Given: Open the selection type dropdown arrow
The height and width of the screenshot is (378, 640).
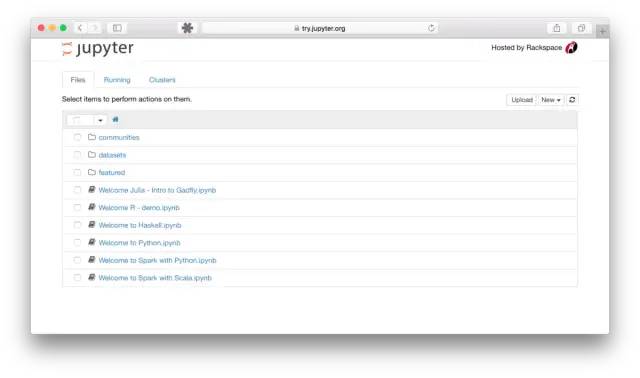Looking at the screenshot, I should [100, 120].
